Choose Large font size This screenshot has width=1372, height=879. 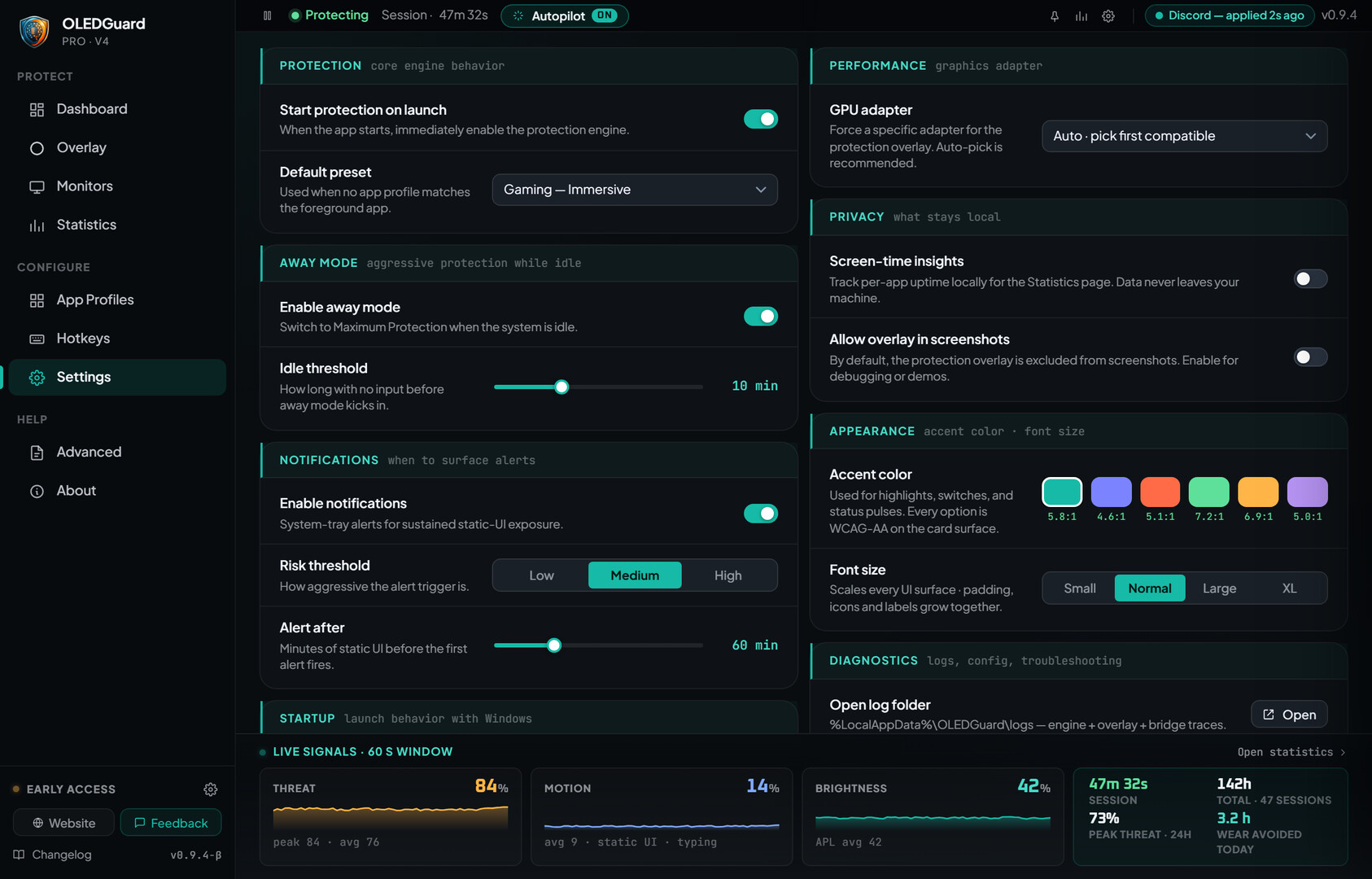tap(1219, 588)
